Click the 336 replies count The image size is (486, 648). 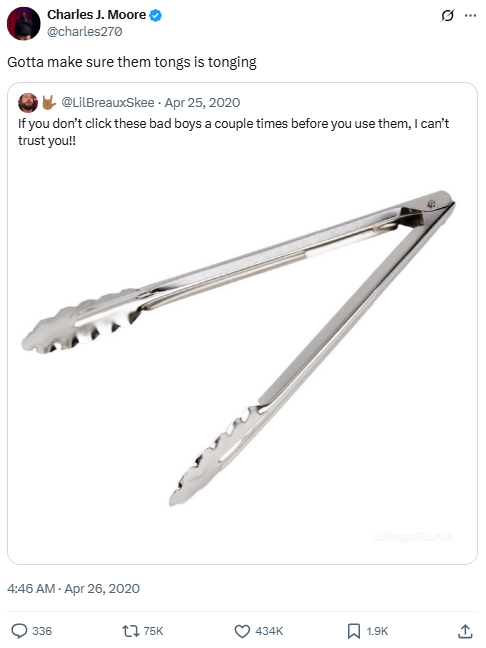pos(42,631)
